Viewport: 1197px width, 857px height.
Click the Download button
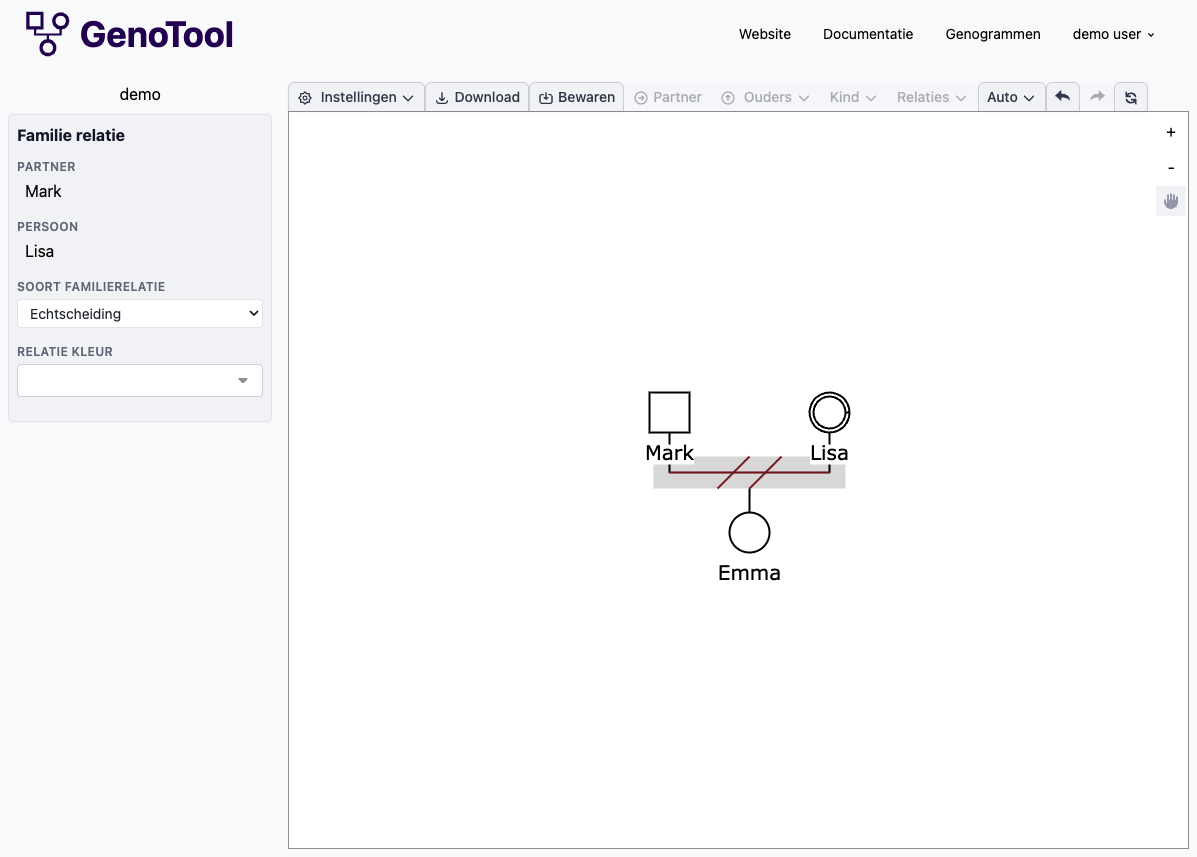[x=477, y=97]
